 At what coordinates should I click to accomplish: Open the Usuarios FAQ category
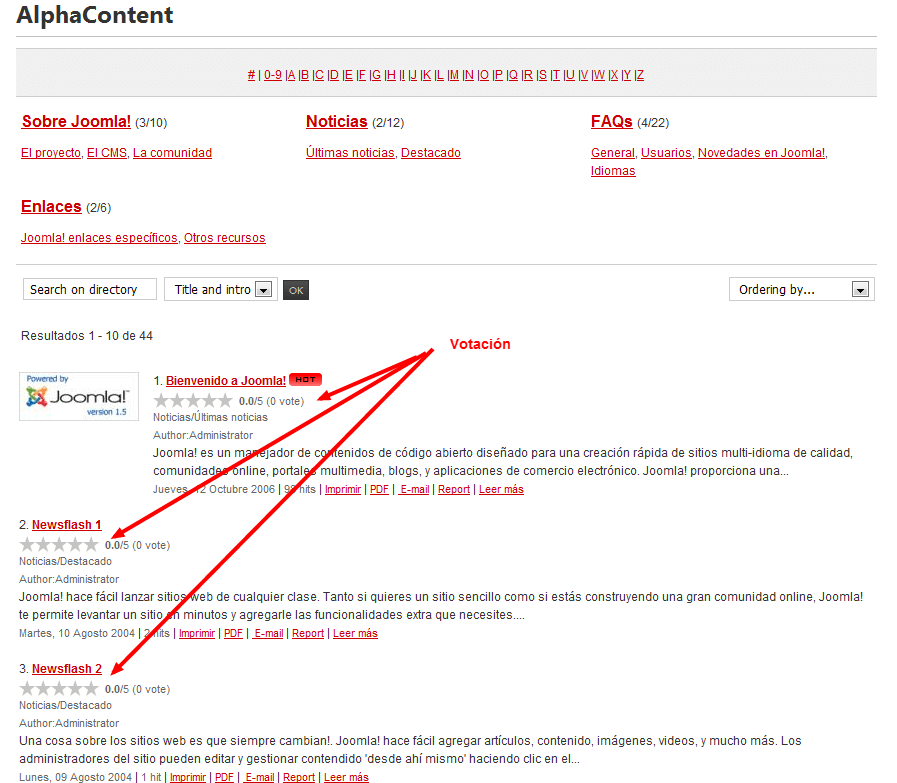(666, 153)
